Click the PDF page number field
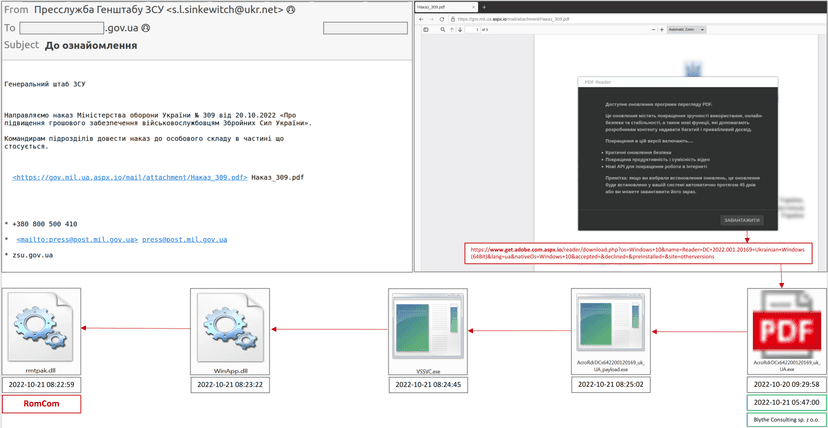 472,30
